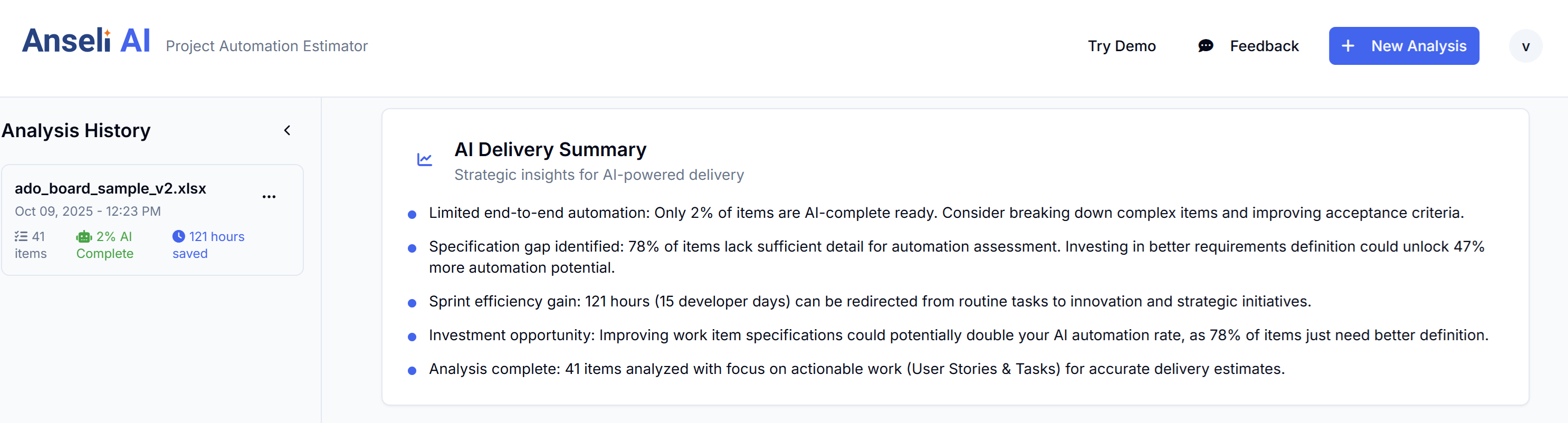The width and height of the screenshot is (1568, 423).
Task: Click the AI Delivery Summary heading
Action: [550, 150]
